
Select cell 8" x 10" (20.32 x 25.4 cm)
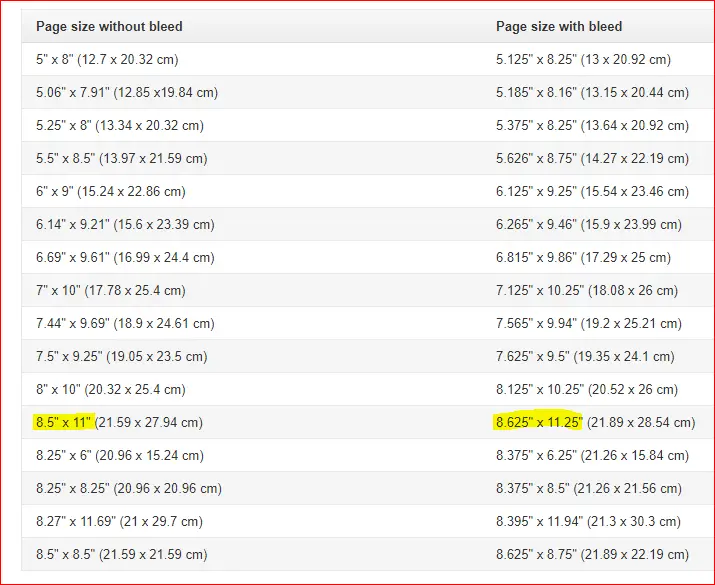(x=111, y=389)
